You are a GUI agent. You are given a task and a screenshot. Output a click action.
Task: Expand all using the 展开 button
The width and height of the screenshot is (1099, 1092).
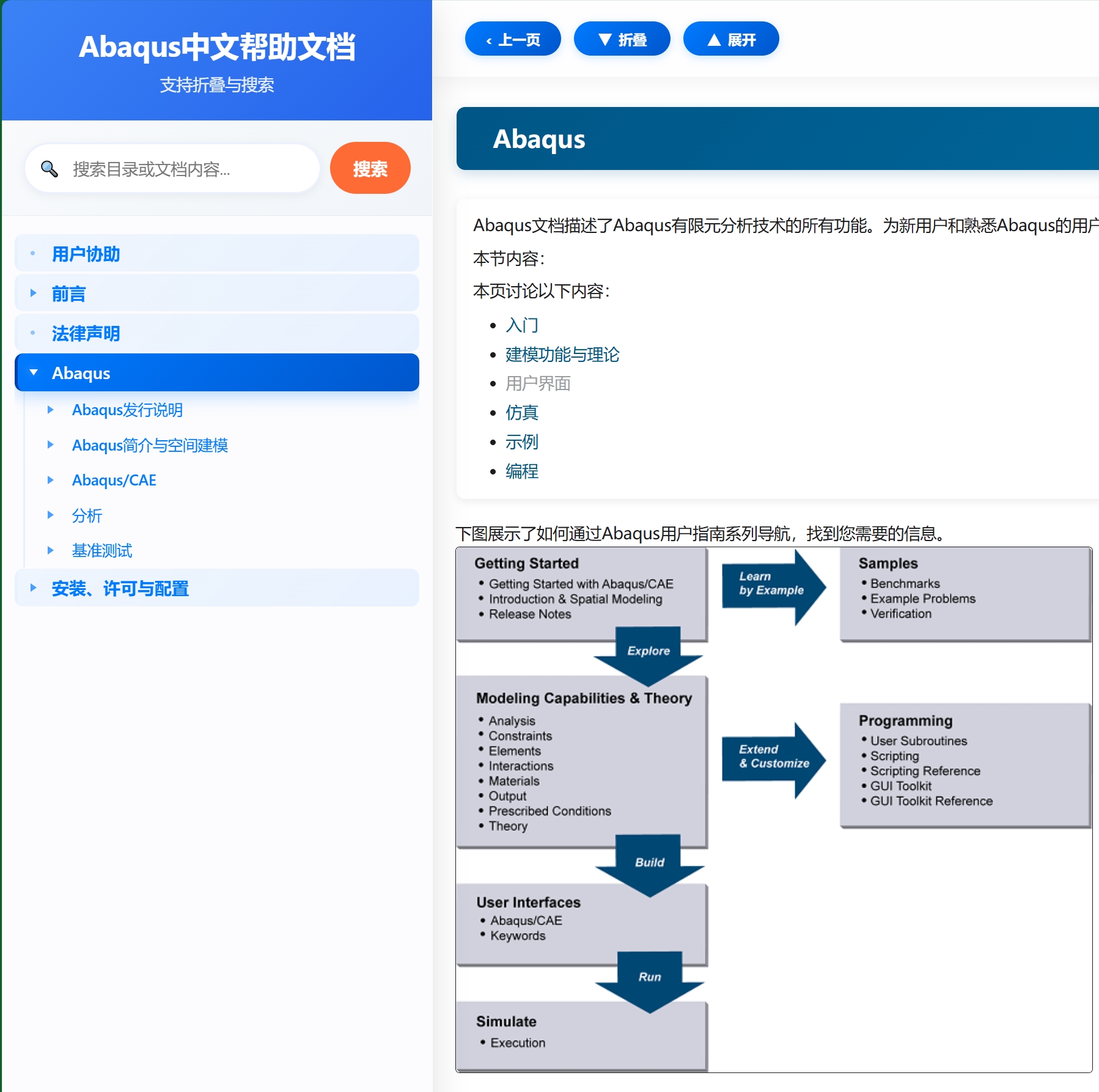pyautogui.click(x=731, y=40)
